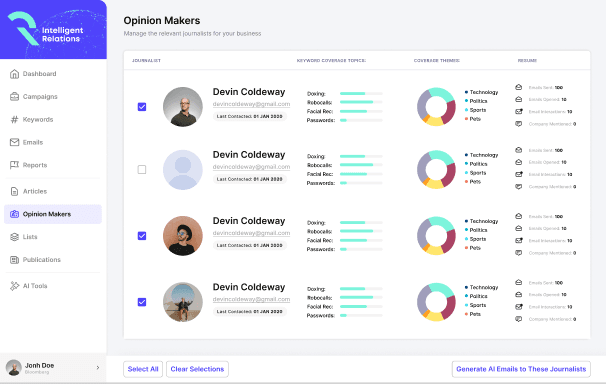The width and height of the screenshot is (606, 384).
Task: Click the third journalist's hat-wearing profile photo
Action: click(183, 236)
